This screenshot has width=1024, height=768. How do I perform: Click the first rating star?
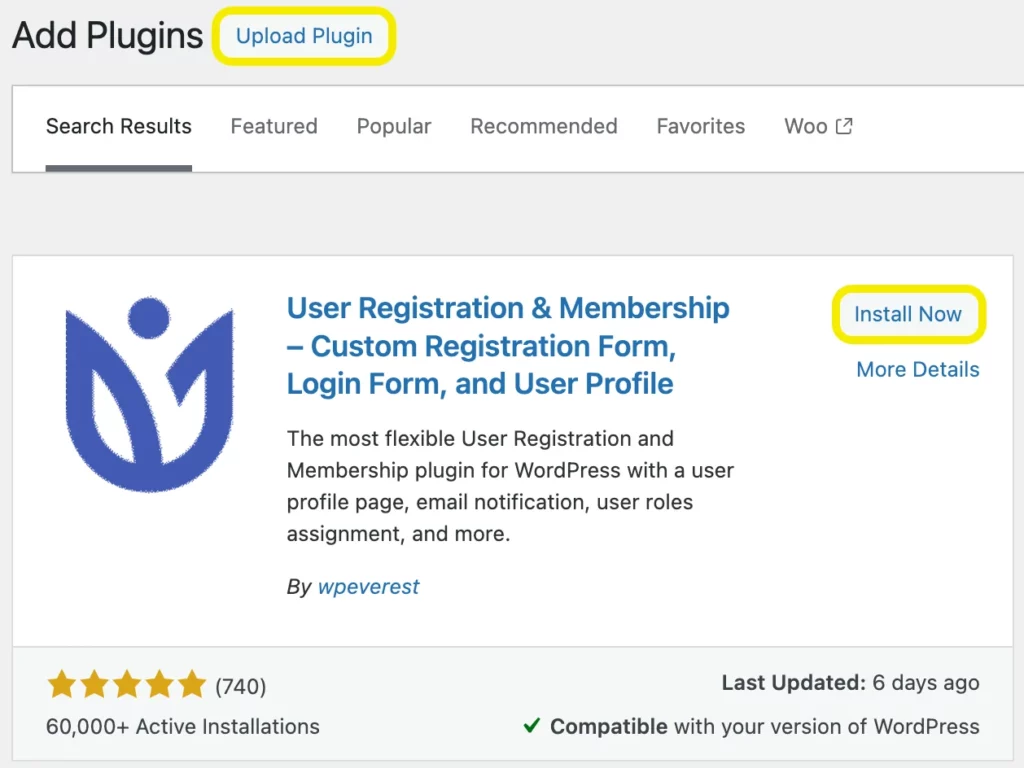(x=62, y=684)
